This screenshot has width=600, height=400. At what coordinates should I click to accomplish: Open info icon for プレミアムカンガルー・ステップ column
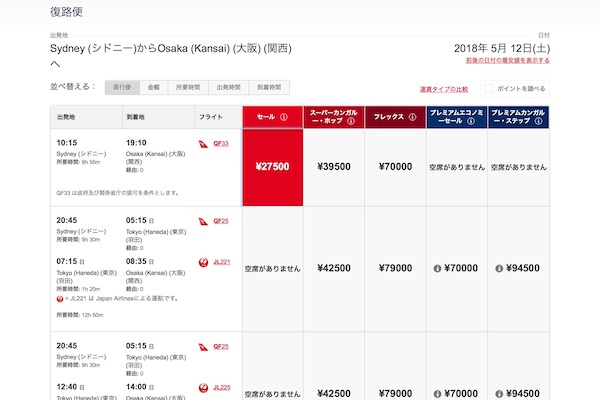pos(538,121)
